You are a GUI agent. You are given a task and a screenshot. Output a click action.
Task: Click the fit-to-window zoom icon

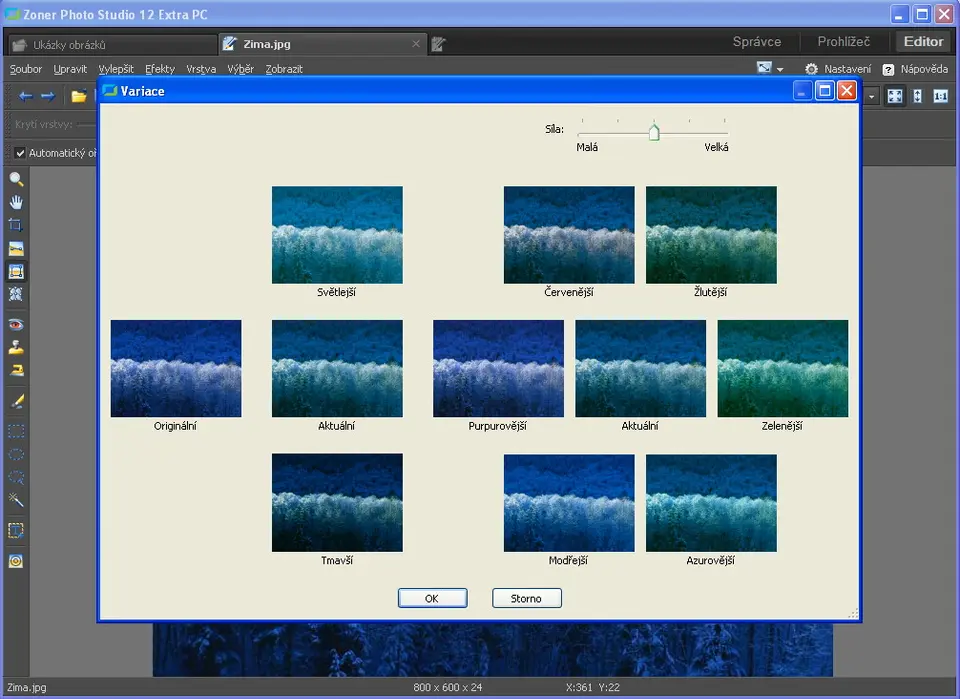pos(895,96)
